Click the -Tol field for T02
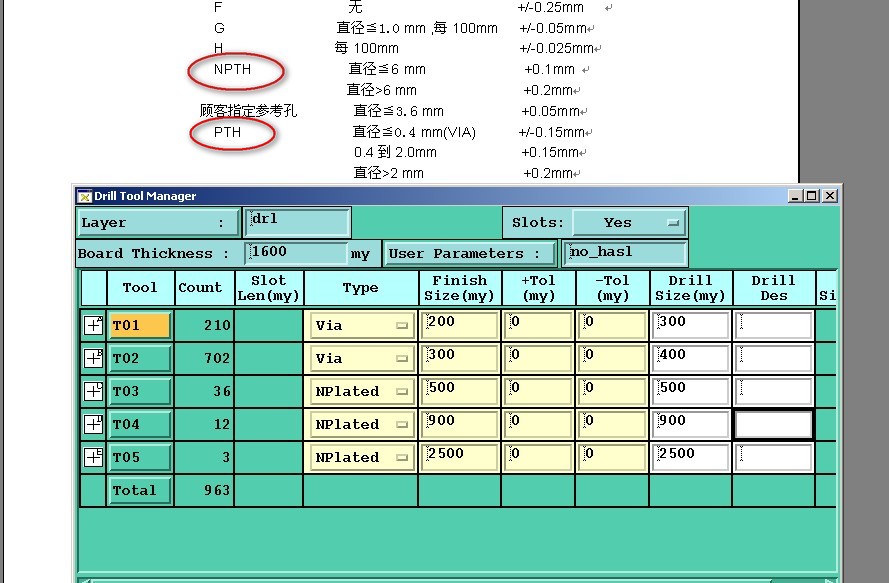This screenshot has height=583, width=889. tap(612, 358)
